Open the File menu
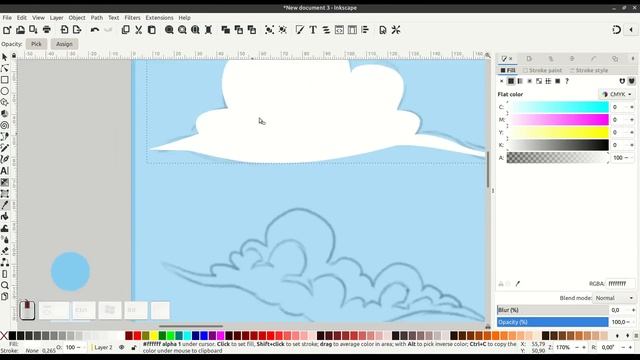The height and width of the screenshot is (360, 640). pos(7,18)
